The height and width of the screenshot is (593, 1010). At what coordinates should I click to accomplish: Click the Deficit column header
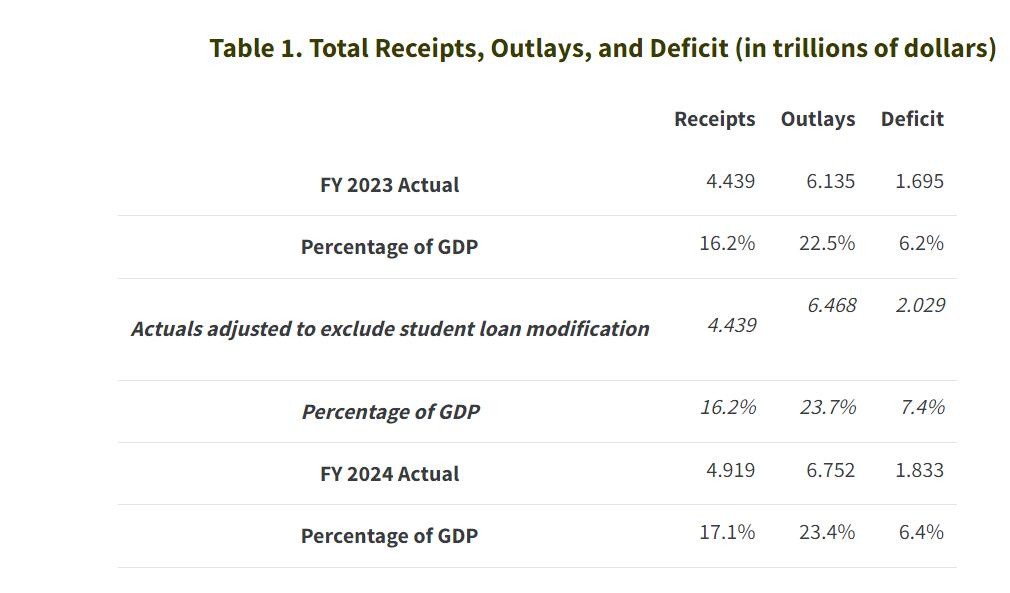[x=911, y=119]
